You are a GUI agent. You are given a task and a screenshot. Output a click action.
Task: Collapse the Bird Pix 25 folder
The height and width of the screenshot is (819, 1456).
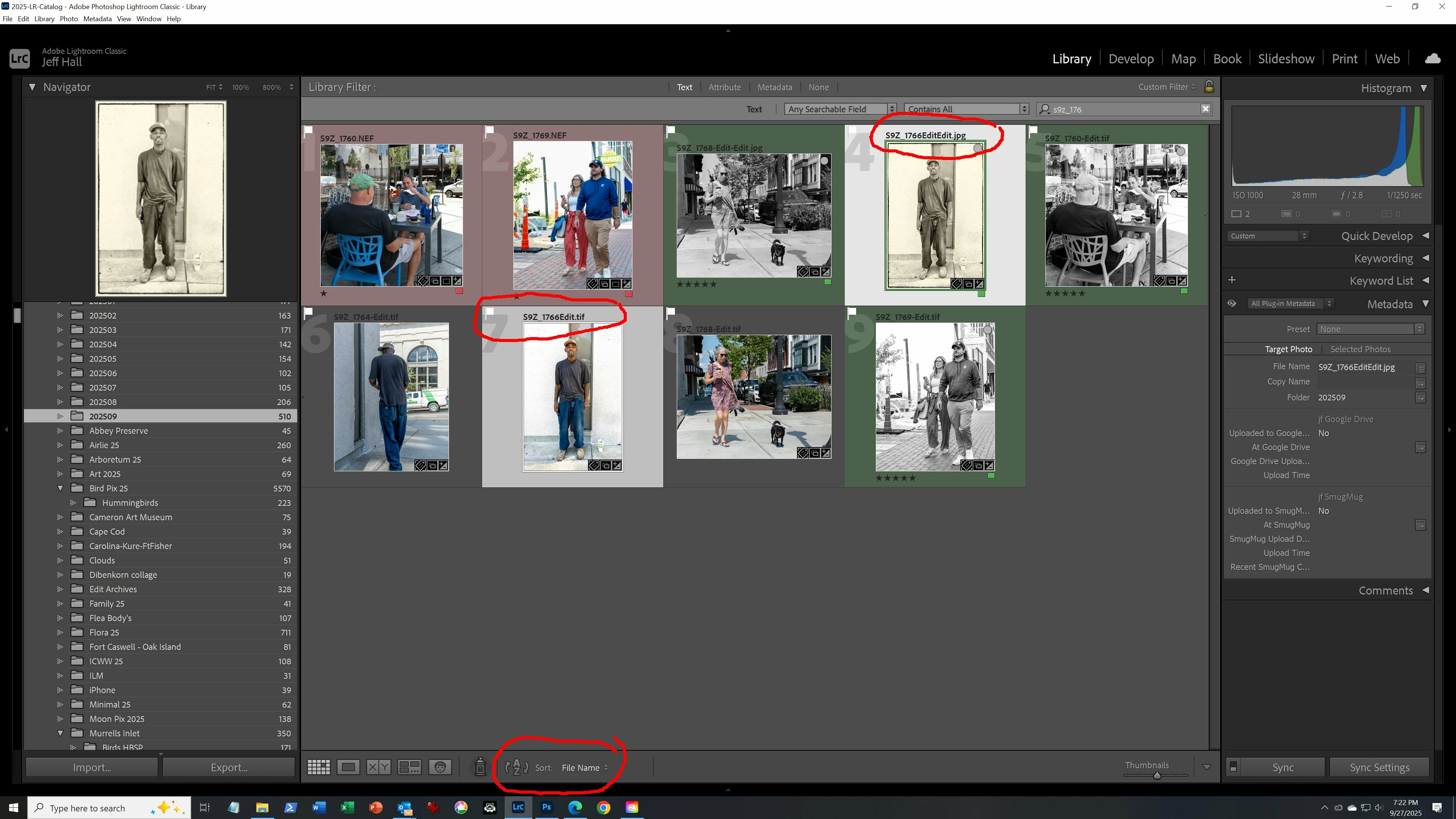pyautogui.click(x=61, y=488)
